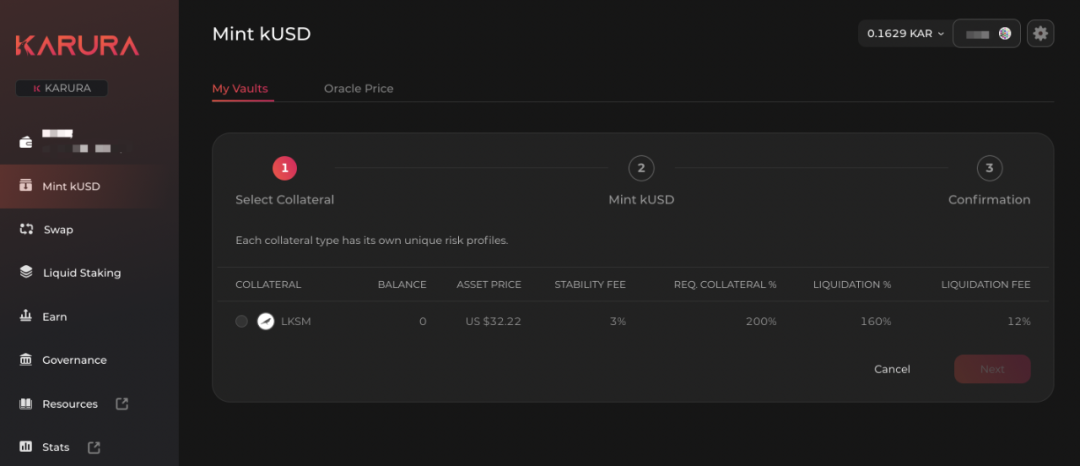Click the LKSM token icon
This screenshot has height=466, width=1080.
[x=265, y=321]
